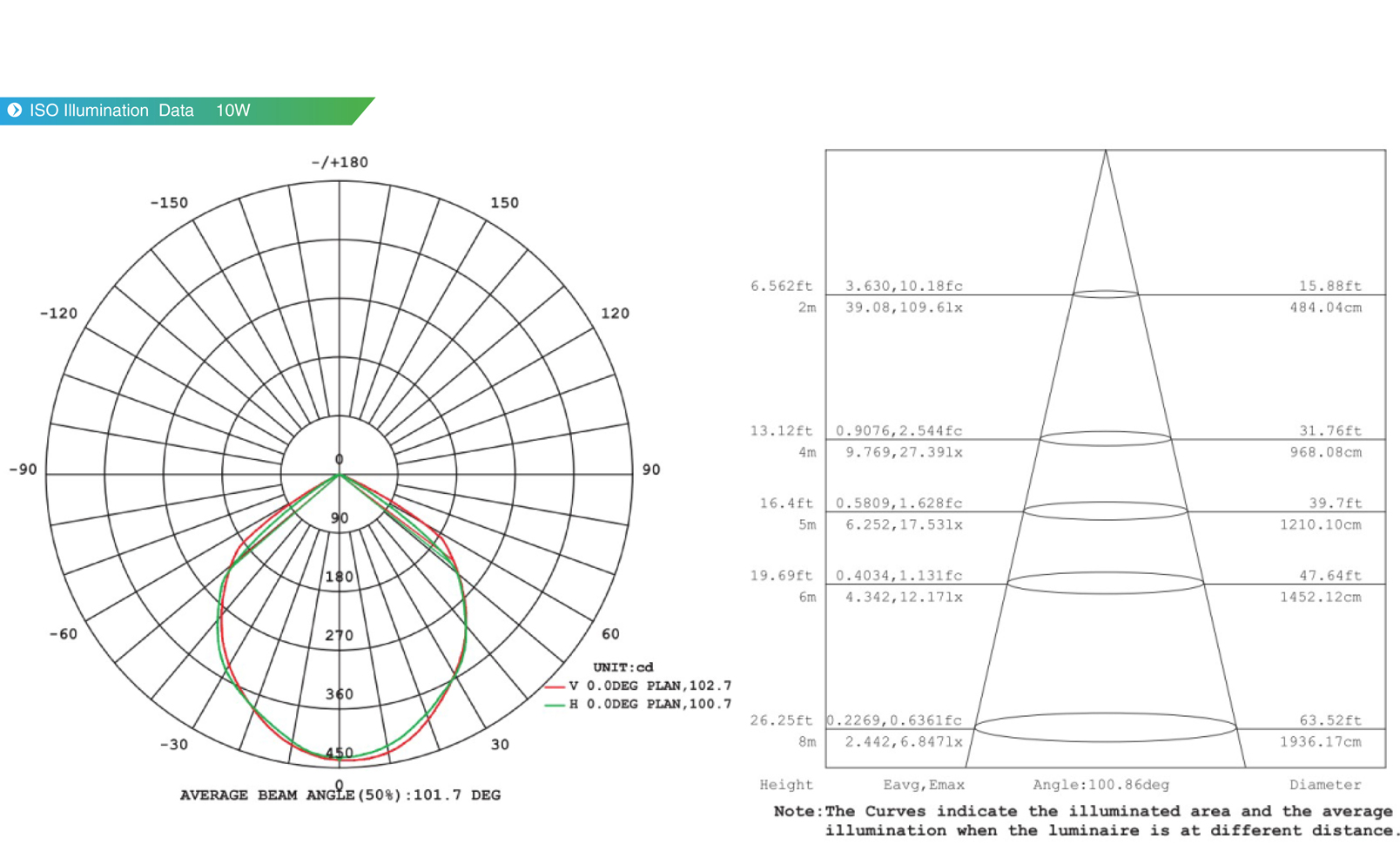Screen dimensions: 1400x845
Task: Click the '19.69ft' height label
Action: tap(782, 576)
